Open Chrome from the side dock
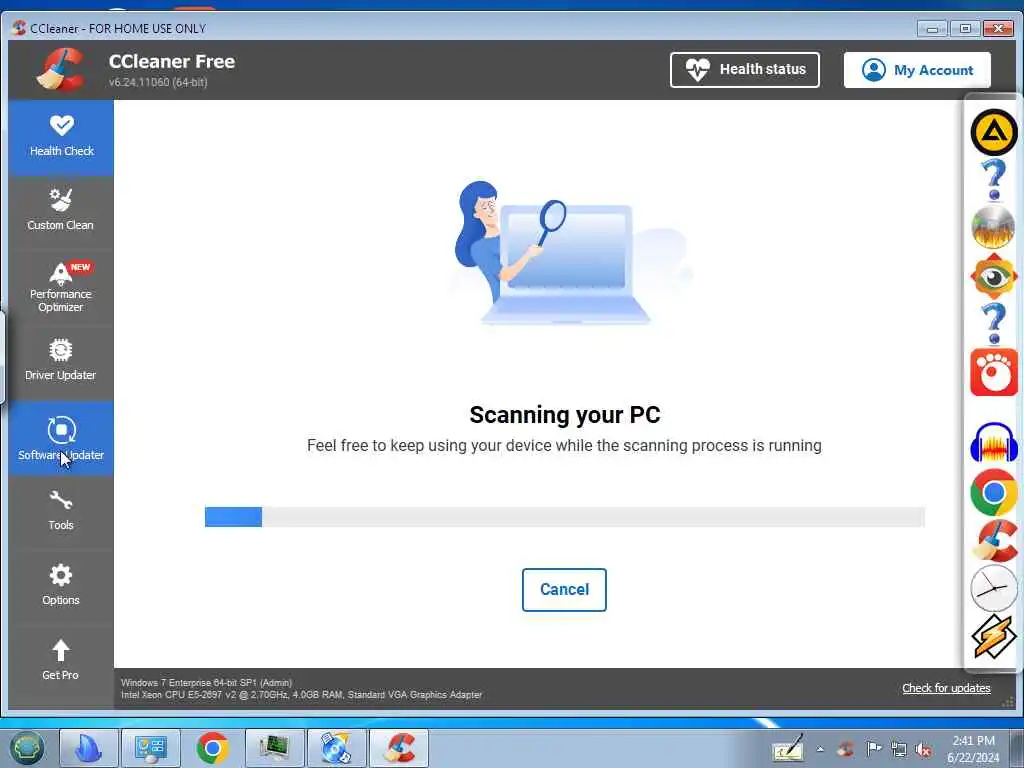The height and width of the screenshot is (768, 1024). pyautogui.click(x=993, y=492)
